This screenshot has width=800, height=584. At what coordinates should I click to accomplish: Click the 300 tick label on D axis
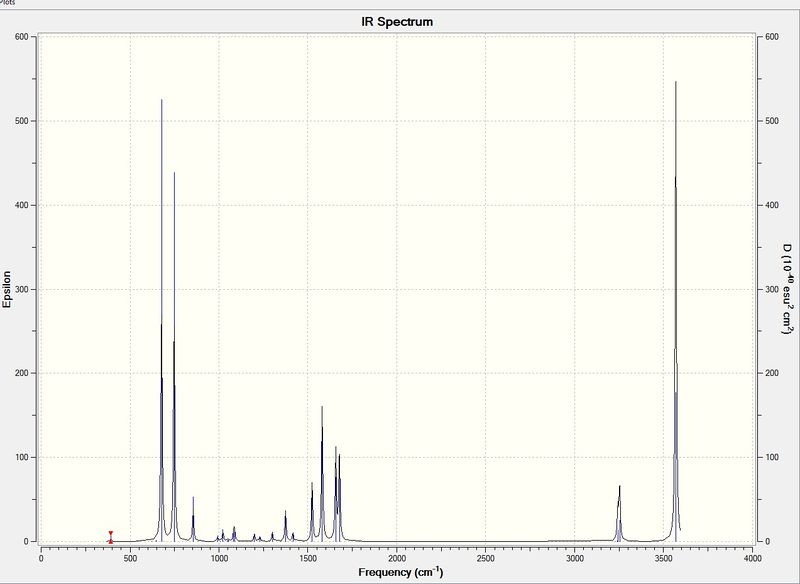pyautogui.click(x=772, y=289)
